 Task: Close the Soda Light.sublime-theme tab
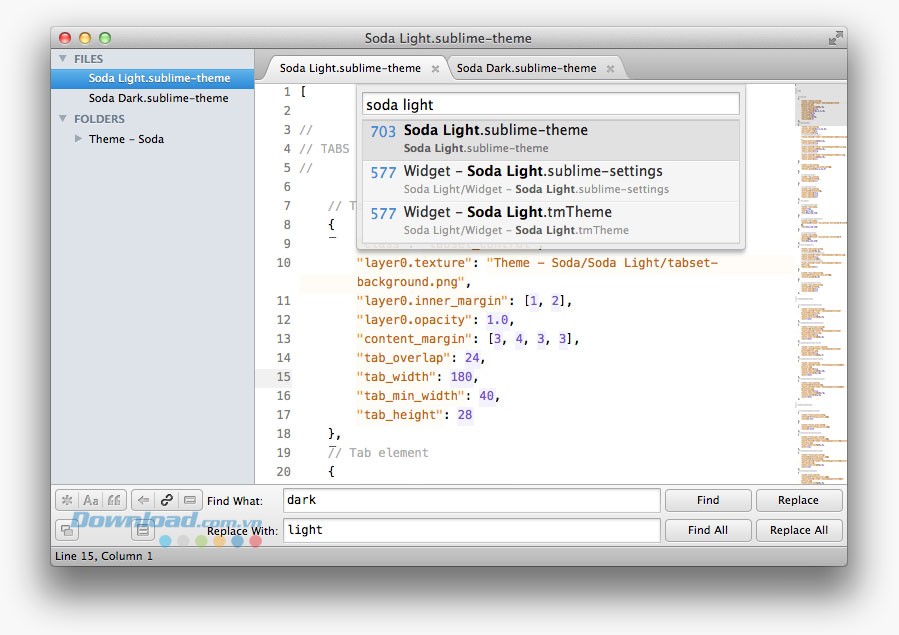435,69
